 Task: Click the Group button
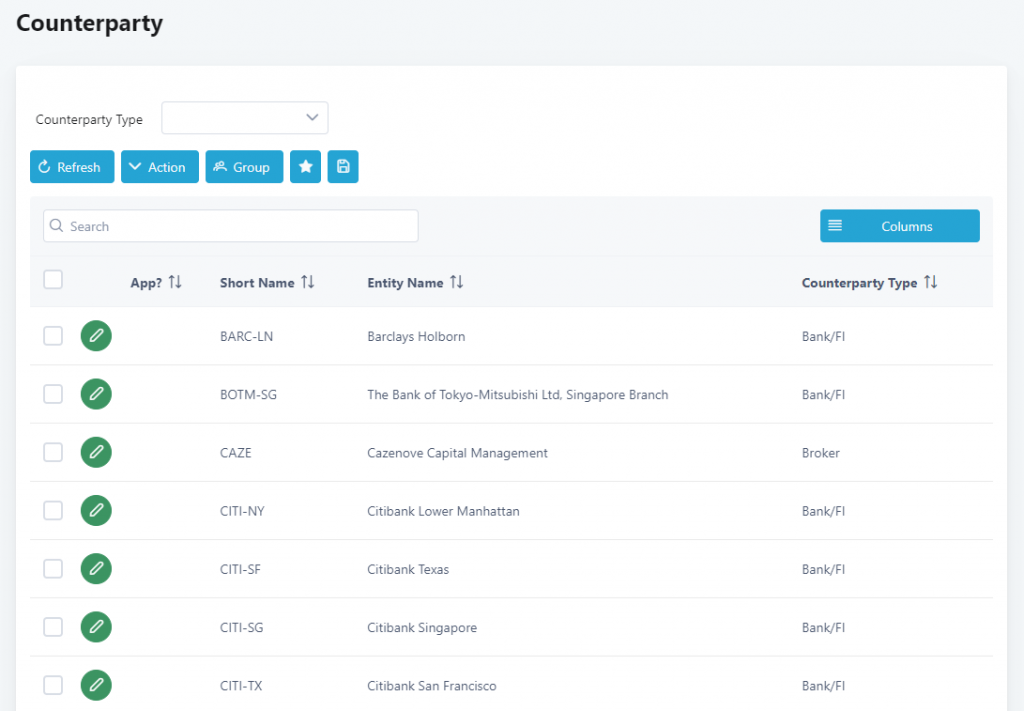[x=244, y=167]
